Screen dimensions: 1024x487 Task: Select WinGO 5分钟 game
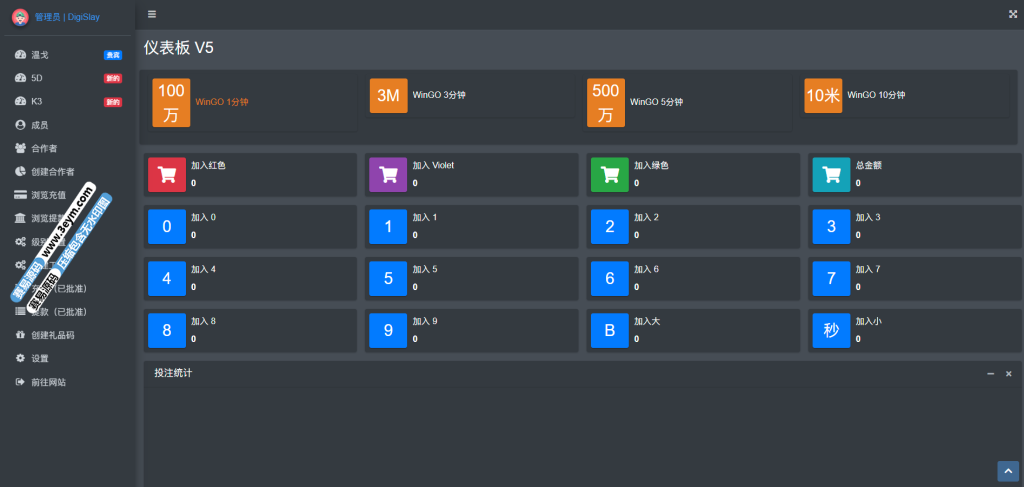(x=656, y=102)
